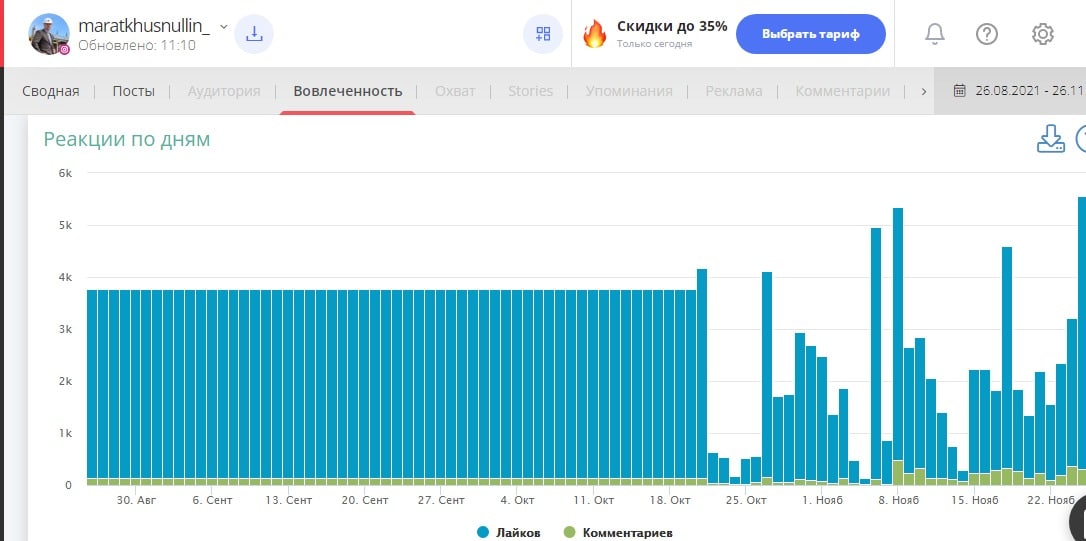Click the 13. Сент axis label

pos(289,500)
